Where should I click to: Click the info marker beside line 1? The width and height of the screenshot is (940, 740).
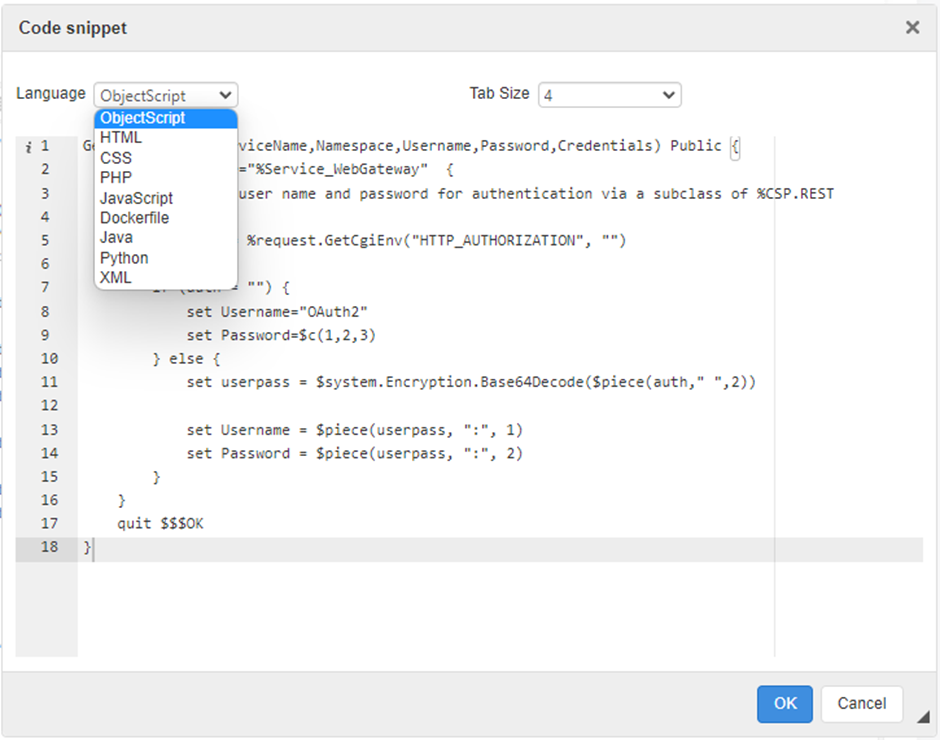[x=29, y=147]
